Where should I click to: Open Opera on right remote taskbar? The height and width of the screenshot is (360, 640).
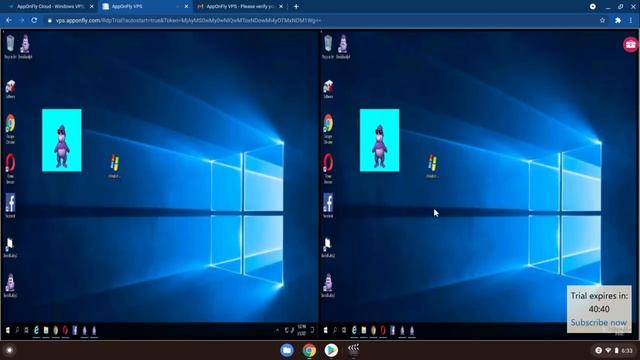[383, 330]
